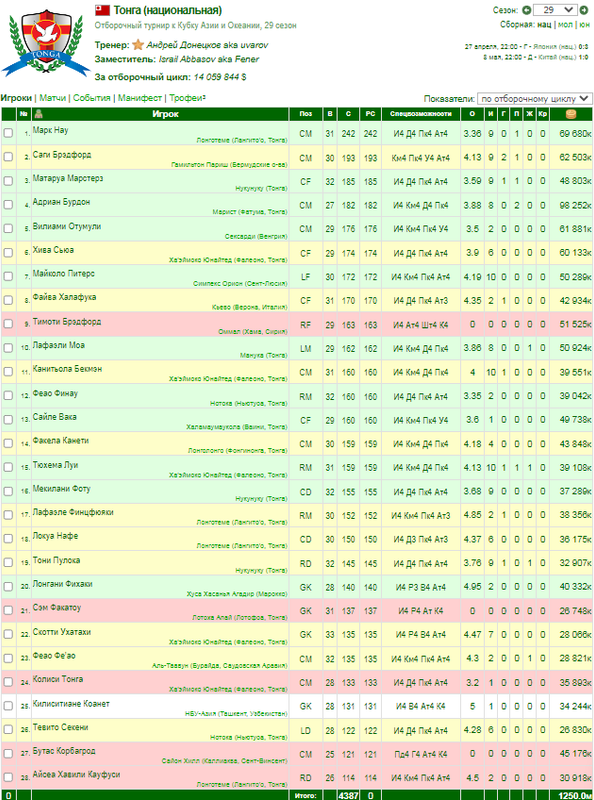This screenshot has height=800, width=594.
Task: Select checkbox for Матаруа Марстерз
Action: click(8, 181)
